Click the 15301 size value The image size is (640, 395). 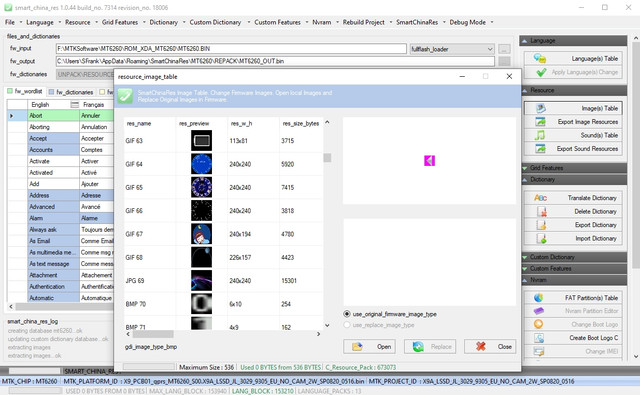(x=289, y=281)
